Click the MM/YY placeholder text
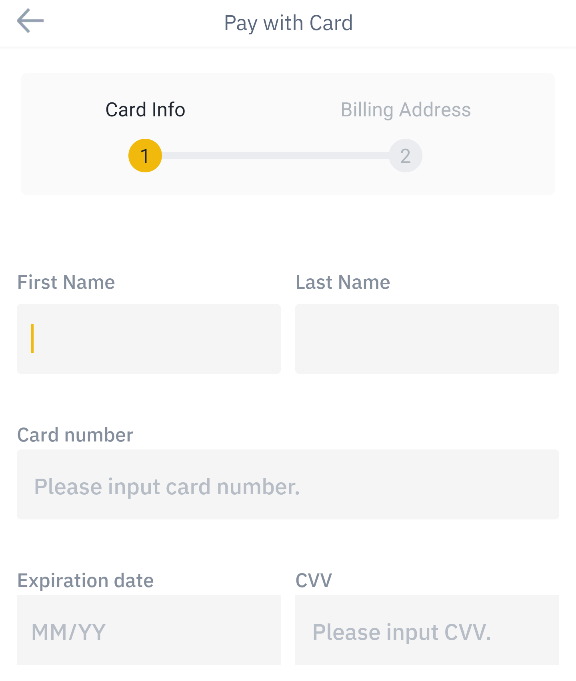The width and height of the screenshot is (576, 681). click(68, 632)
